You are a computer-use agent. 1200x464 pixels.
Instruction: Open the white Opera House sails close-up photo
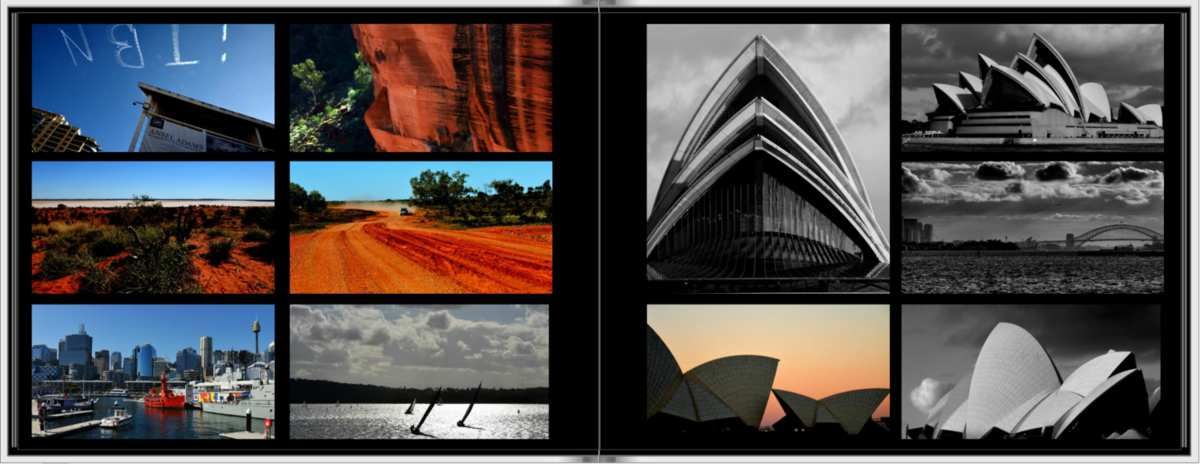[1032, 372]
